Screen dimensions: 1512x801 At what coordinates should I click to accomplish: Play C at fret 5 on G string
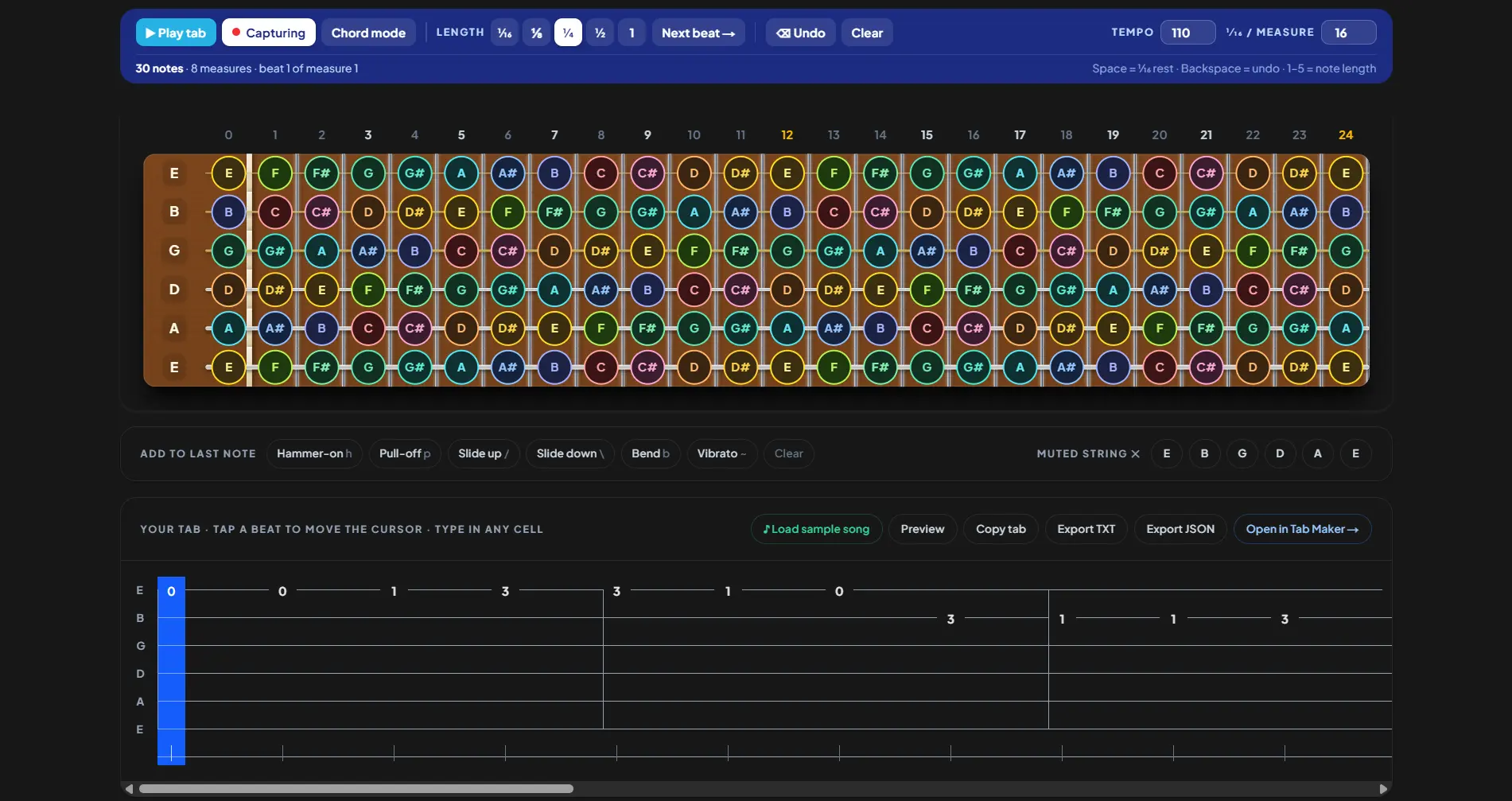461,251
